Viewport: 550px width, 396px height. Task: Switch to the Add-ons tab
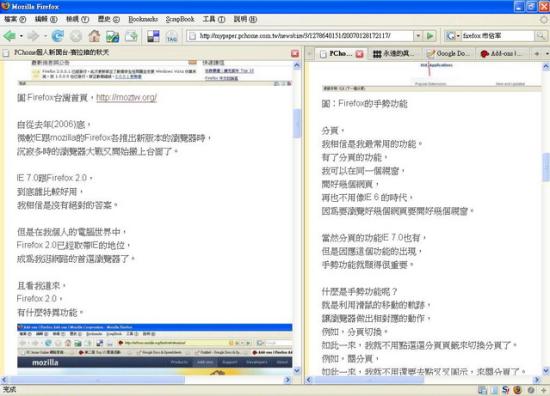[x=502, y=54]
